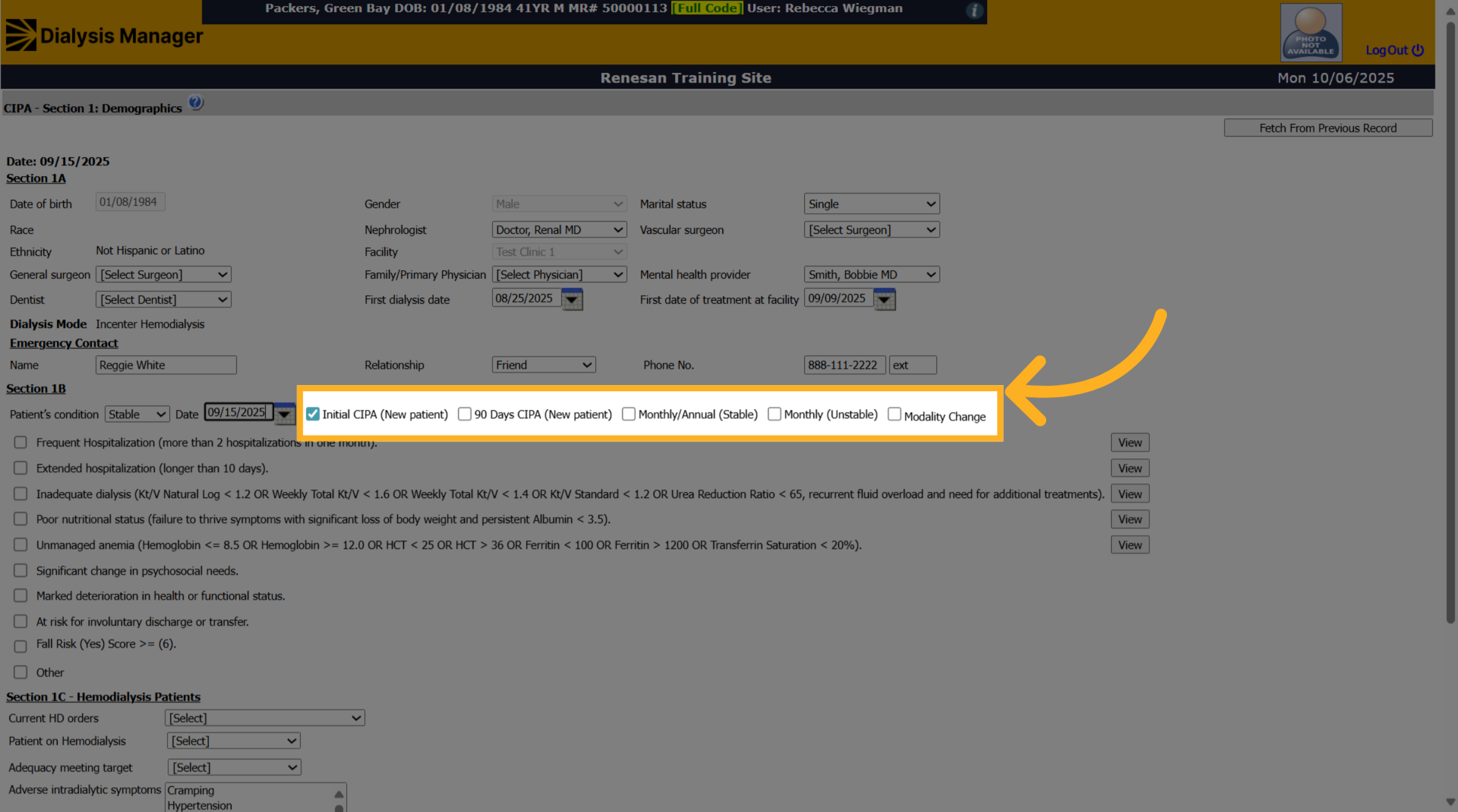Image resolution: width=1458 pixels, height=812 pixels.
Task: Click View for Unmanaged anemia
Action: click(x=1130, y=545)
